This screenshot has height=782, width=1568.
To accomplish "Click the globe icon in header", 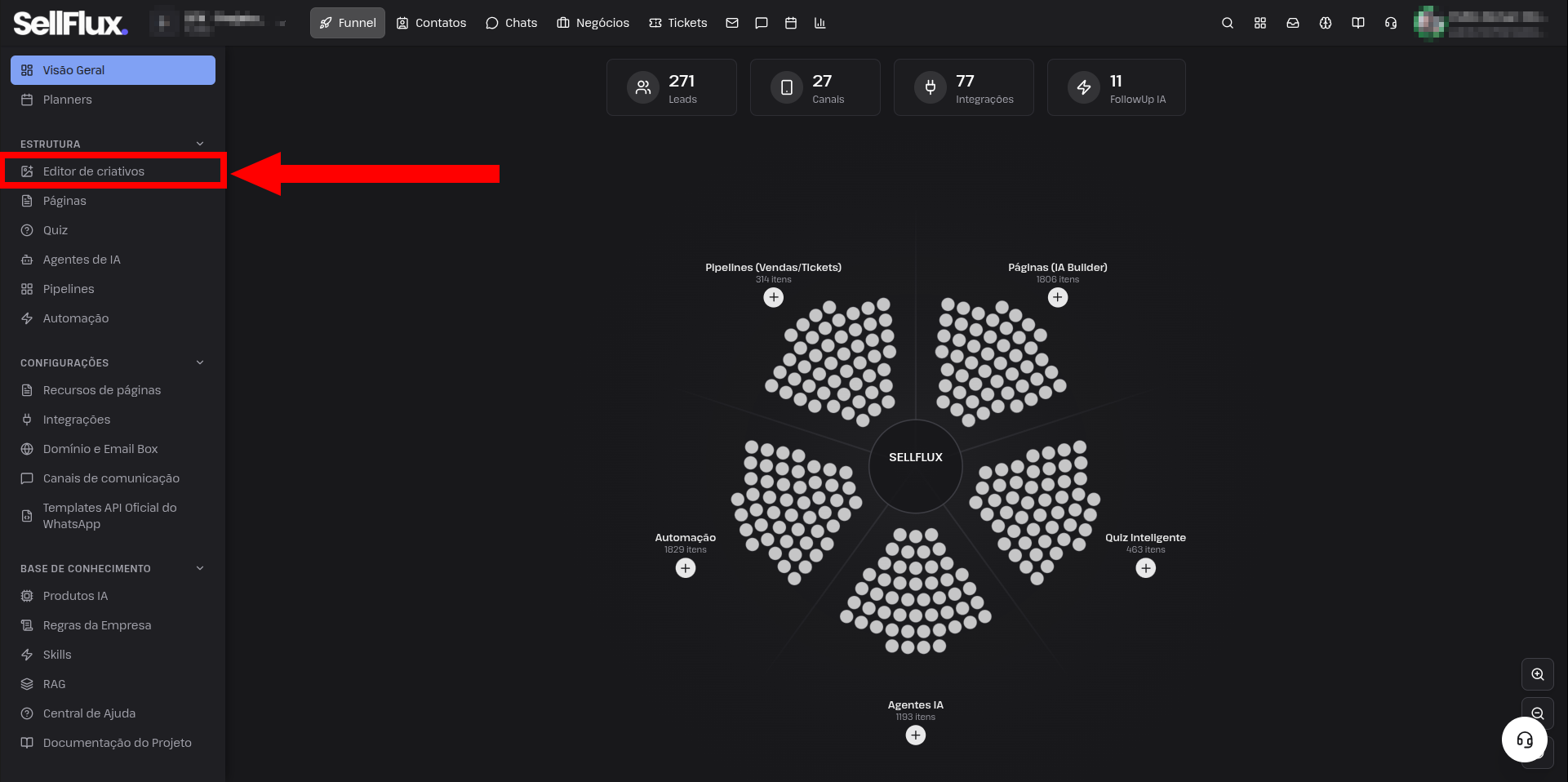I will click(x=1326, y=23).
